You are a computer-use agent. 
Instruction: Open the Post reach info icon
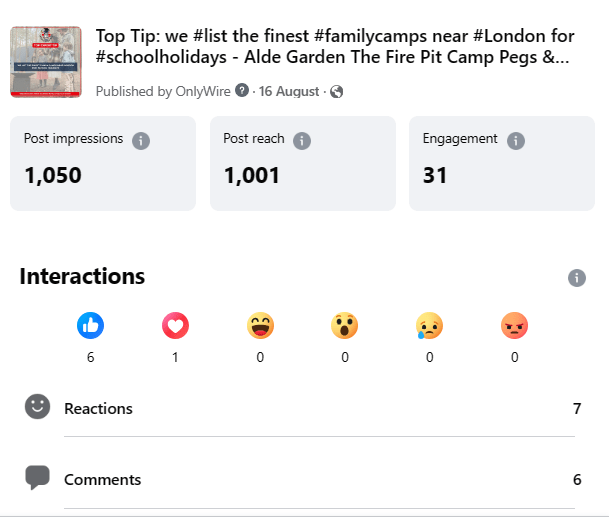pos(302,141)
